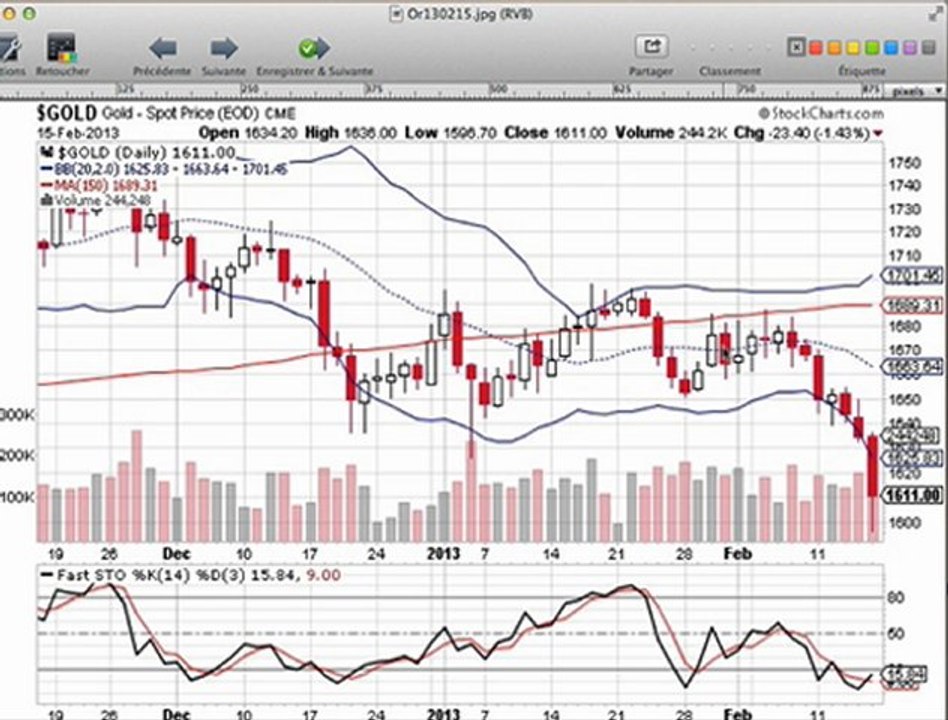Click the 1689.31 moving average price tag
Screen dimensions: 948x720
pyautogui.click(x=912, y=305)
